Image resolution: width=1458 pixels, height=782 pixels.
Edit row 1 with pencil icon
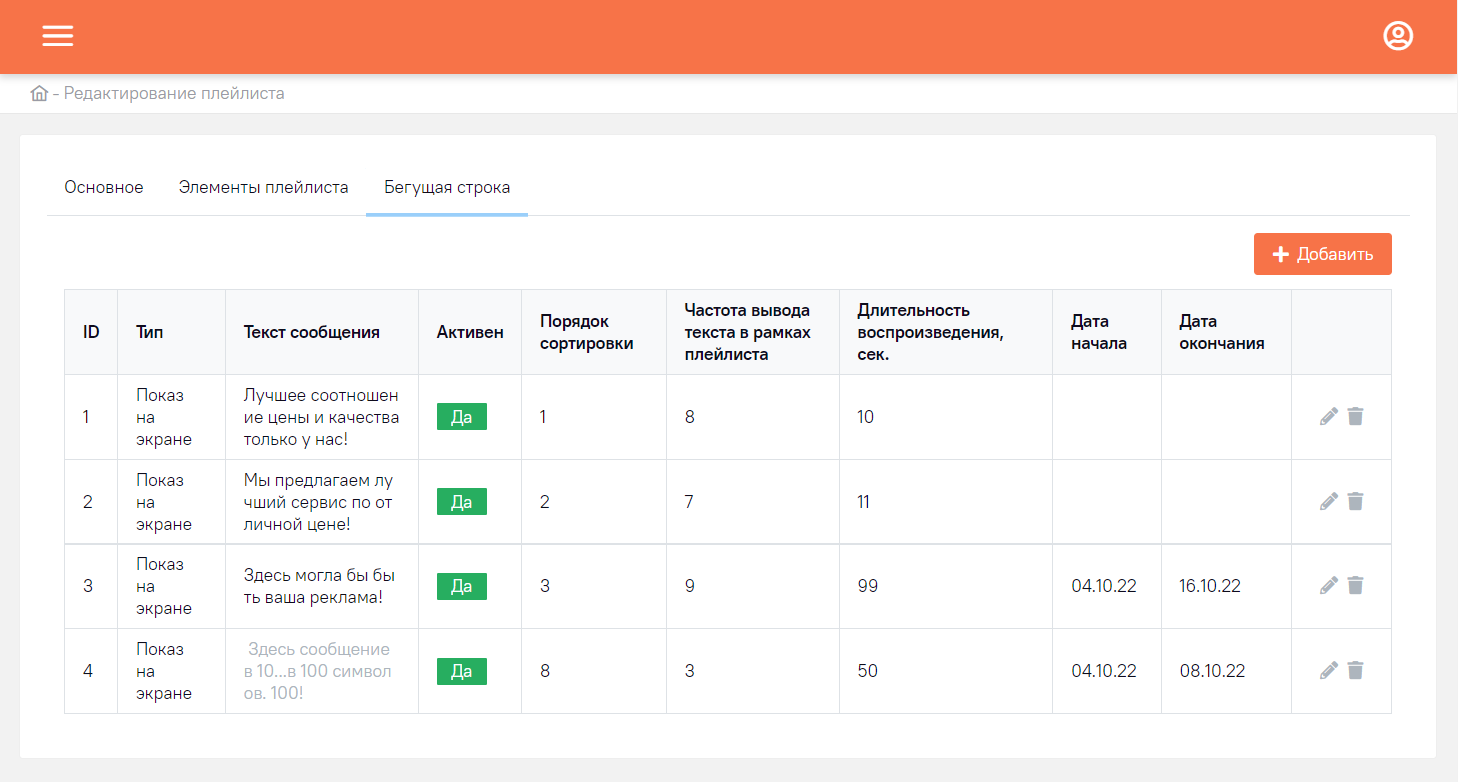click(1328, 416)
